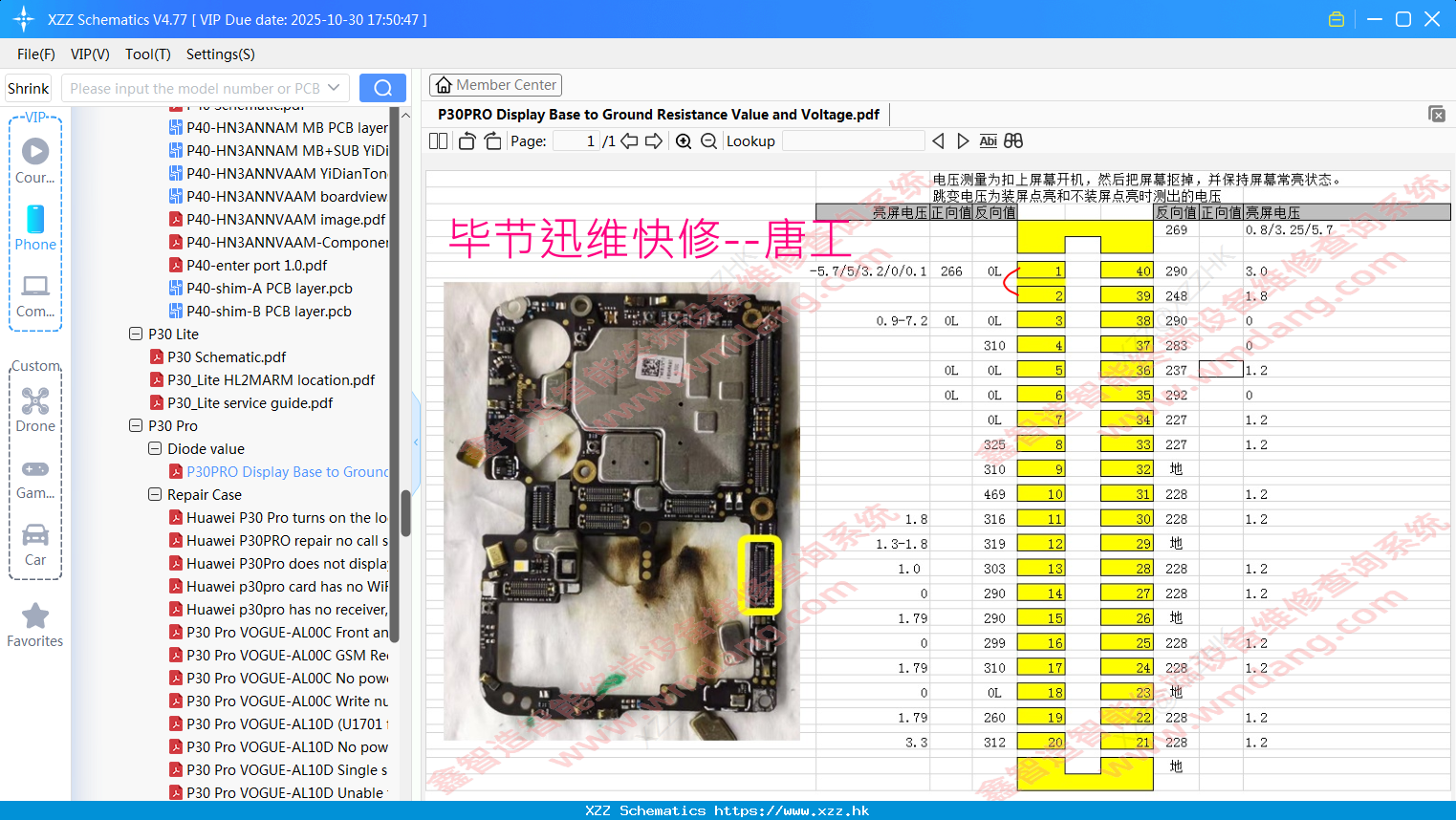Viewport: 1456px width, 820px height.
Task: Collapse the P30 Lite folder
Action: [136, 334]
